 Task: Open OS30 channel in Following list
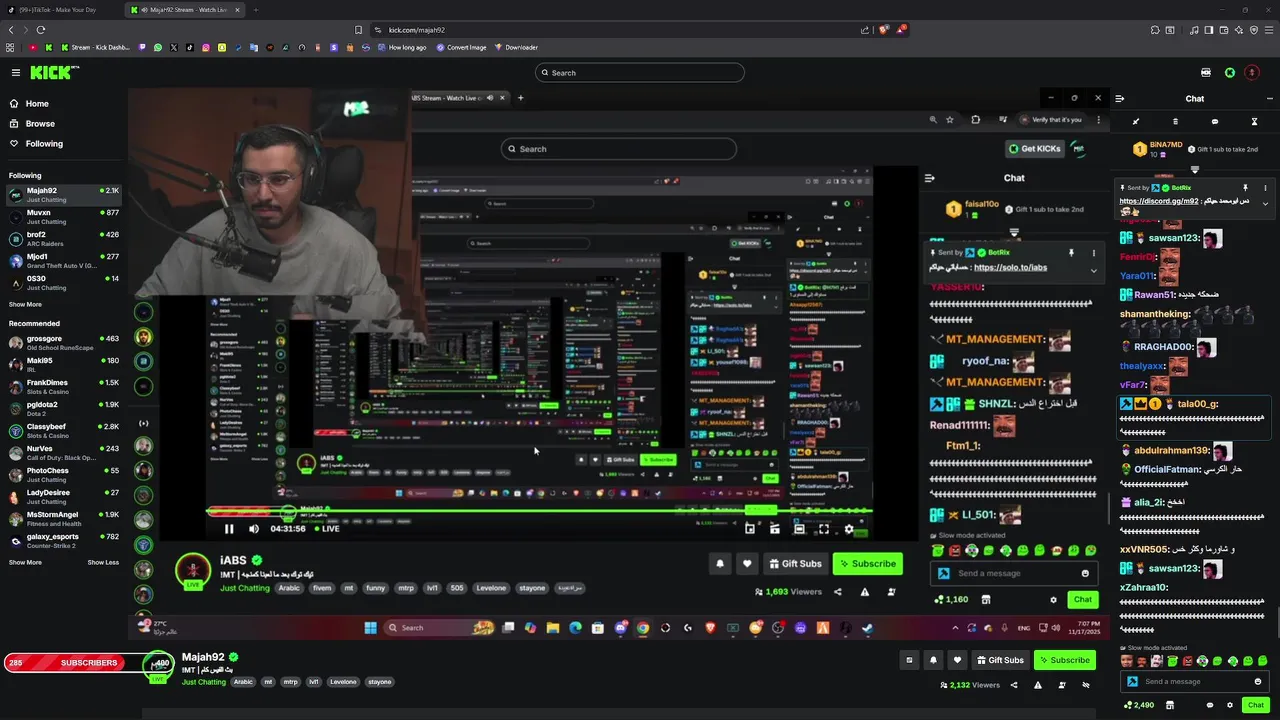(64, 282)
